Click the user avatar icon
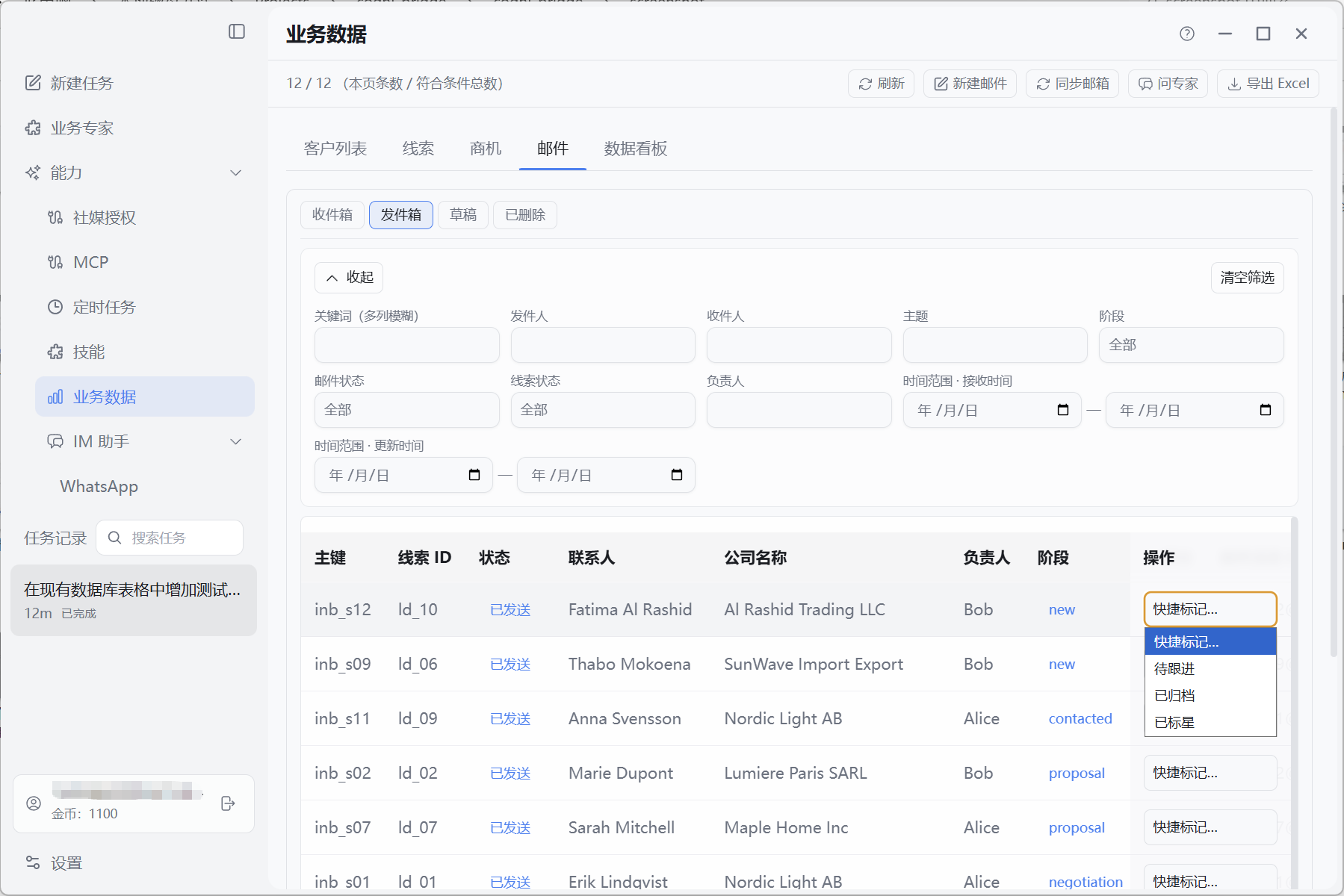 [34, 803]
